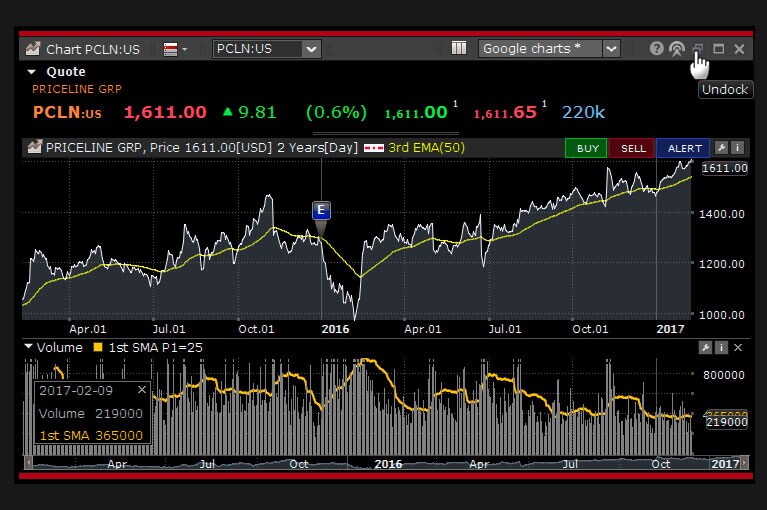The image size is (767, 510).
Task: Collapse the Quote section
Action: [x=31, y=72]
